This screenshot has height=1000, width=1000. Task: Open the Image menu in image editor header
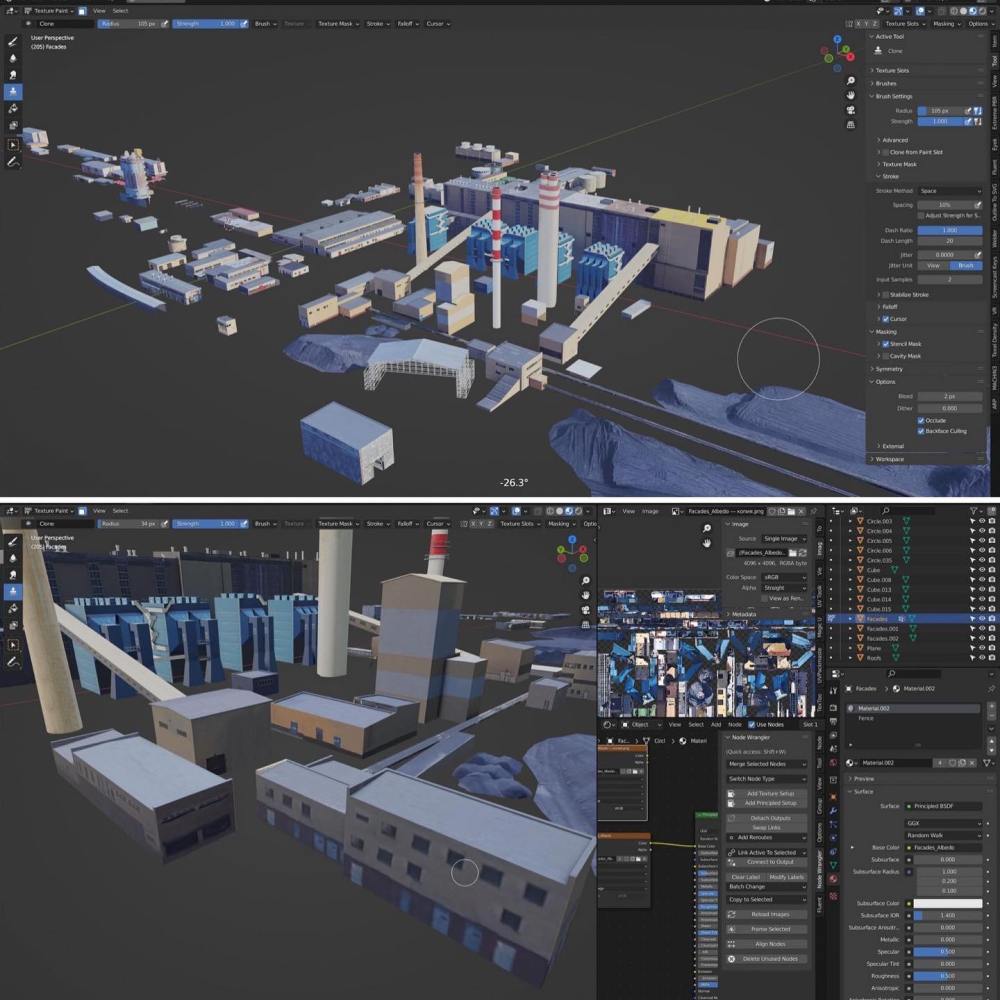(650, 511)
